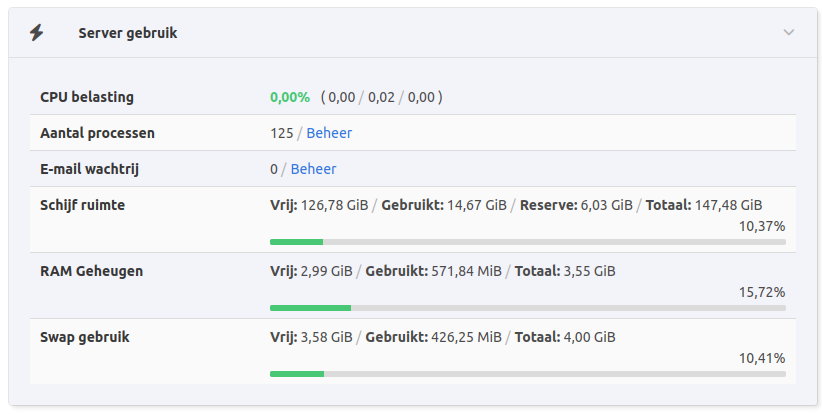822x418 pixels.
Task: Collapse the Server gebruik panel chevron
Action: [789, 33]
